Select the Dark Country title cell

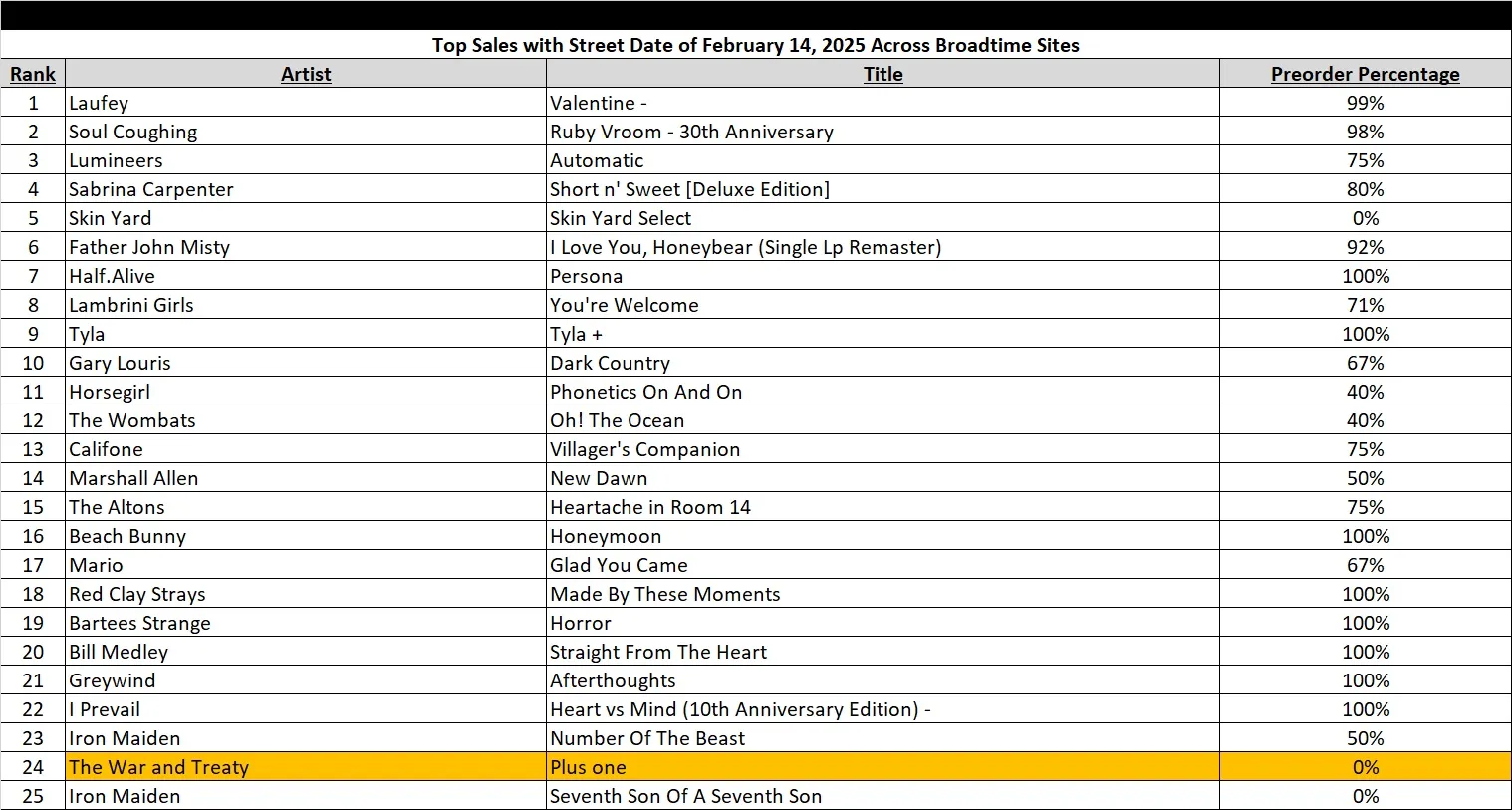click(x=882, y=363)
